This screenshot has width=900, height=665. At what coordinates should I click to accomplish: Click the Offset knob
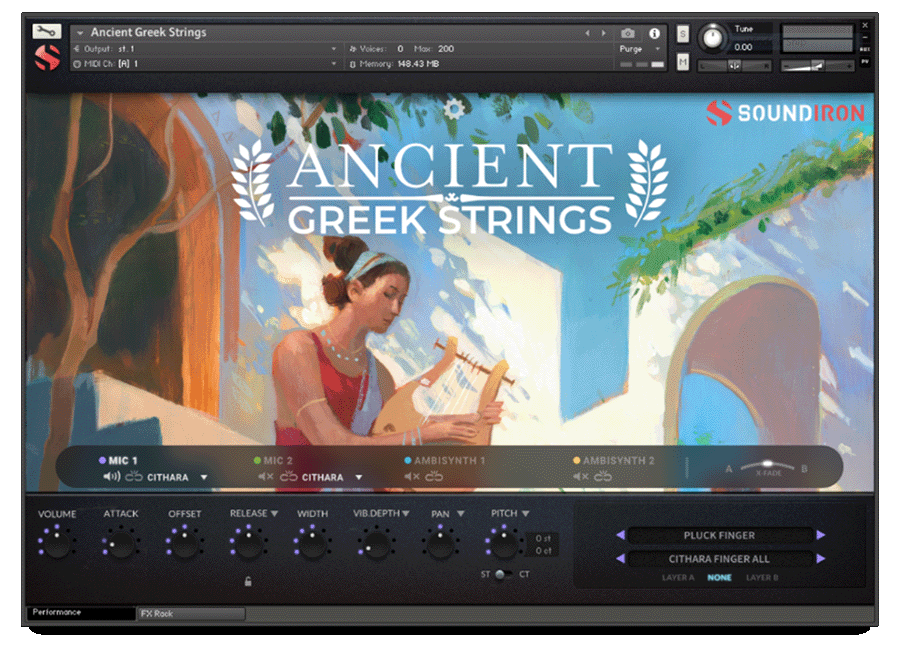[x=185, y=543]
